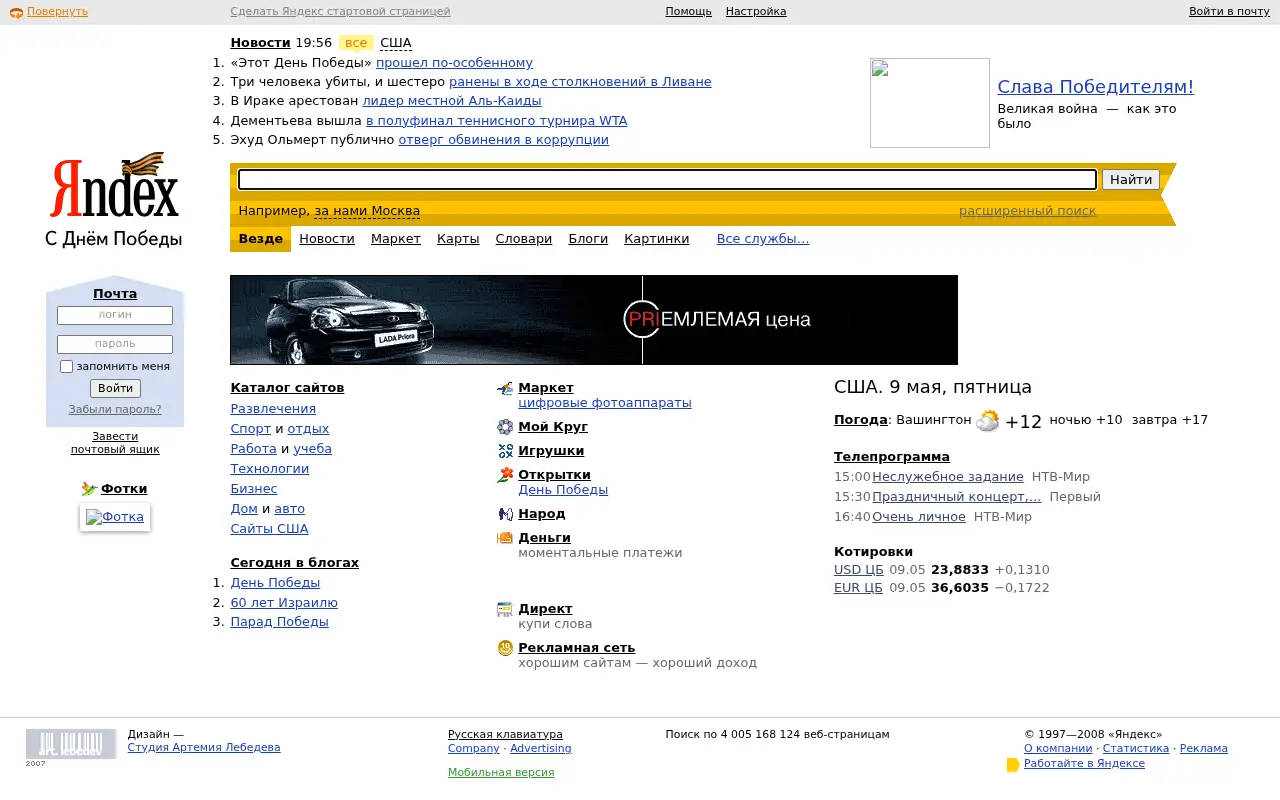Click the Маркет service icon
The image size is (1280, 800).
pyautogui.click(x=505, y=388)
